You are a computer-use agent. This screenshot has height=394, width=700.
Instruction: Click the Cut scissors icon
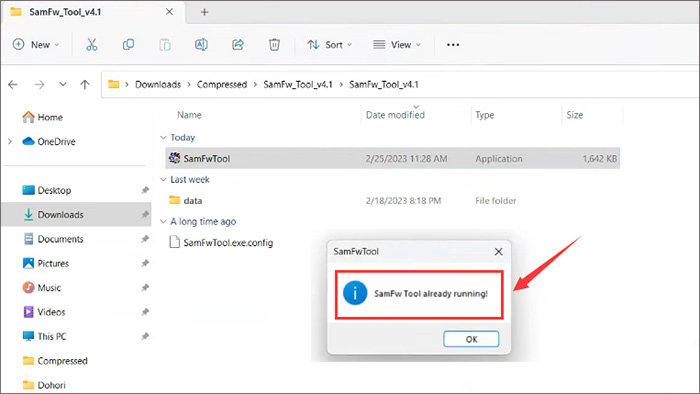pos(92,45)
